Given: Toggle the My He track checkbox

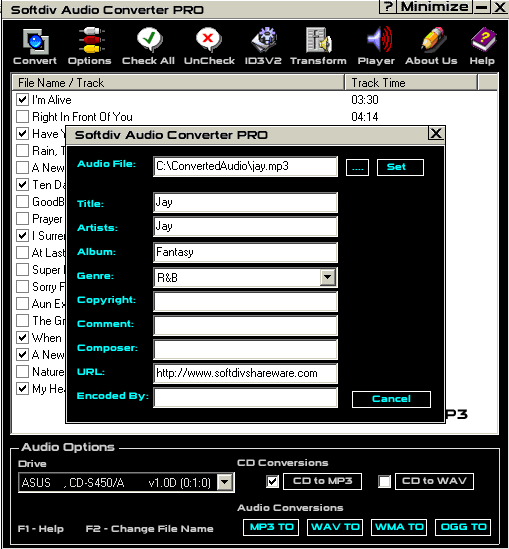Looking at the screenshot, I should (22, 388).
